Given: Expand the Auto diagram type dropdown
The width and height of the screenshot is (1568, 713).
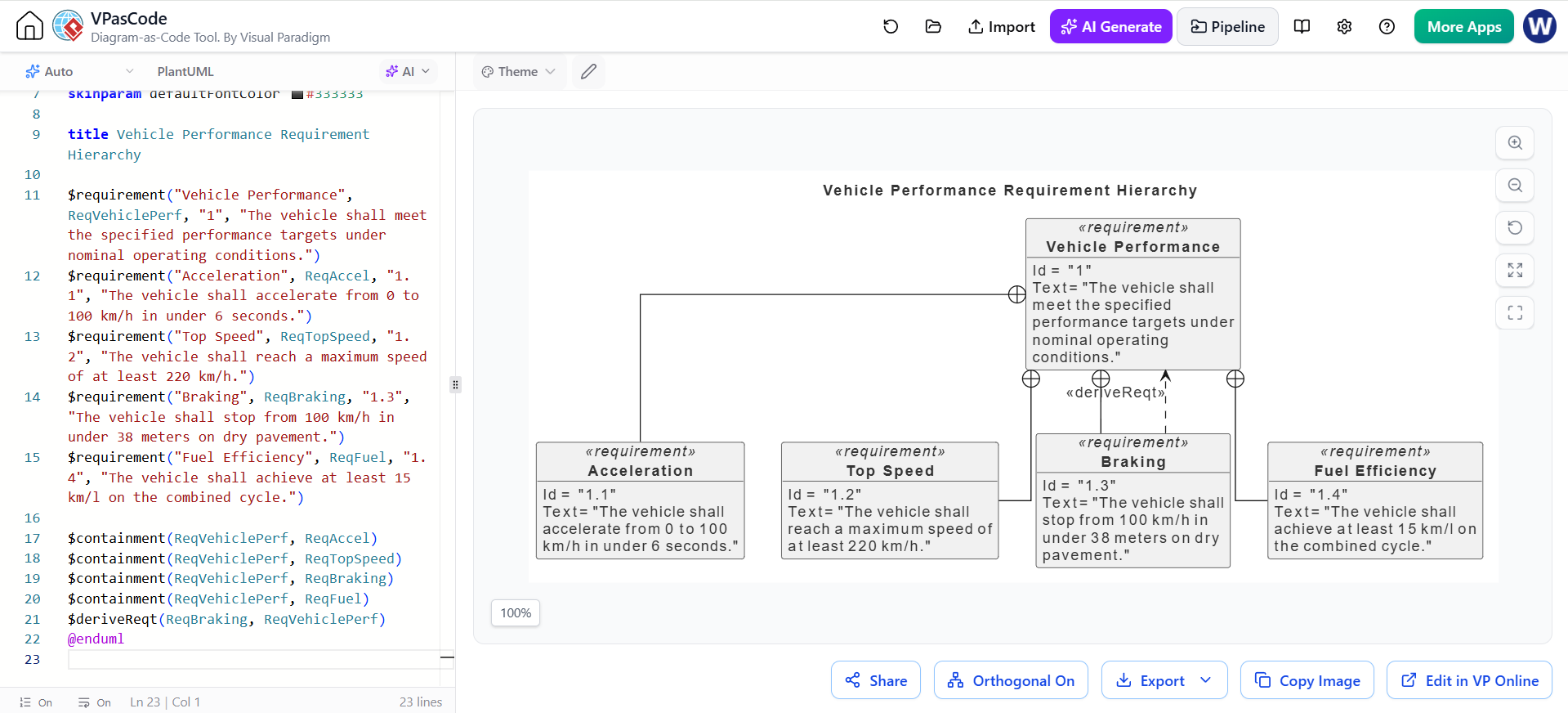Looking at the screenshot, I should point(79,72).
